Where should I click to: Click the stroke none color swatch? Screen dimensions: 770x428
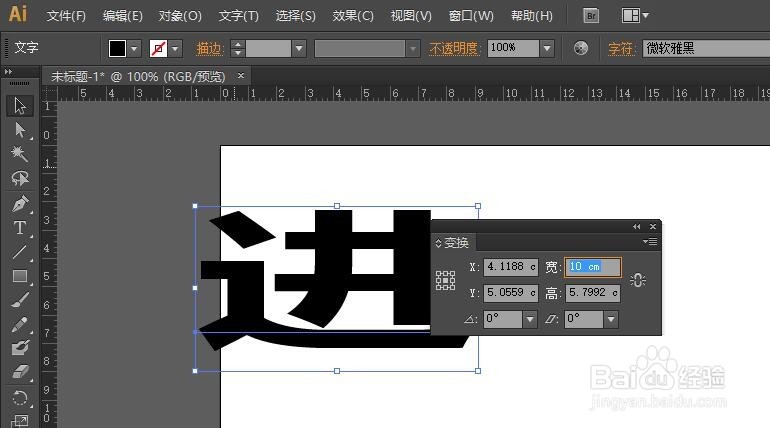pyautogui.click(x=158, y=49)
